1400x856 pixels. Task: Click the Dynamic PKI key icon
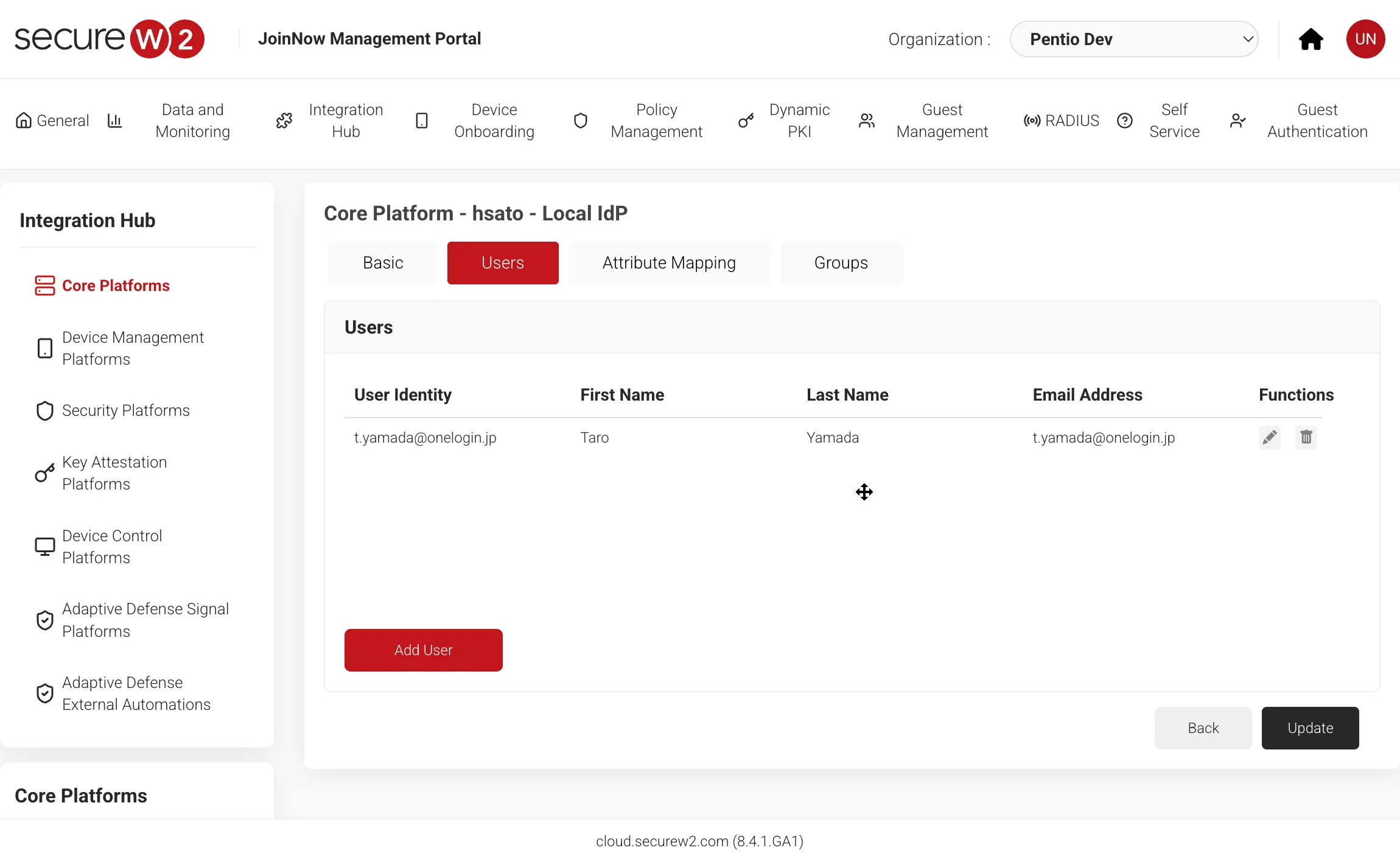[x=746, y=121]
